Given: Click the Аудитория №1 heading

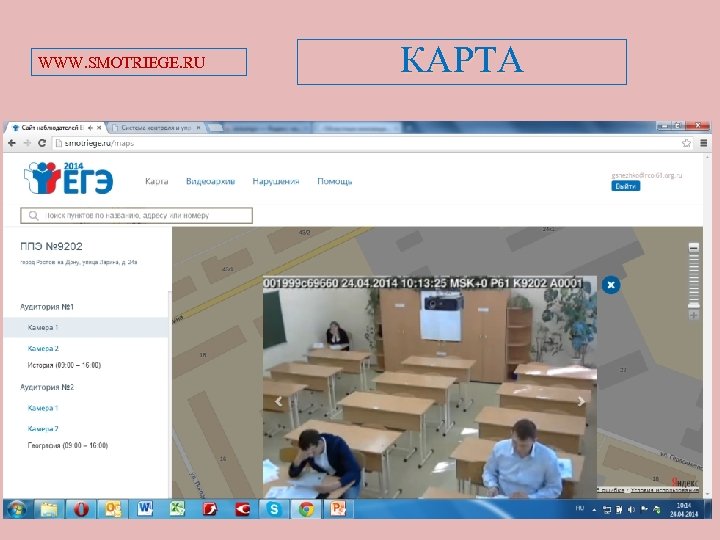Looking at the screenshot, I should coord(47,307).
